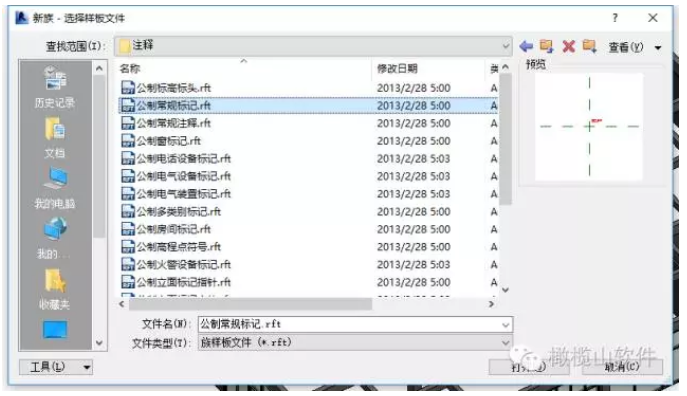687x396 pixels.
Task: Sort by 修改日期 column header
Action: click(397, 68)
